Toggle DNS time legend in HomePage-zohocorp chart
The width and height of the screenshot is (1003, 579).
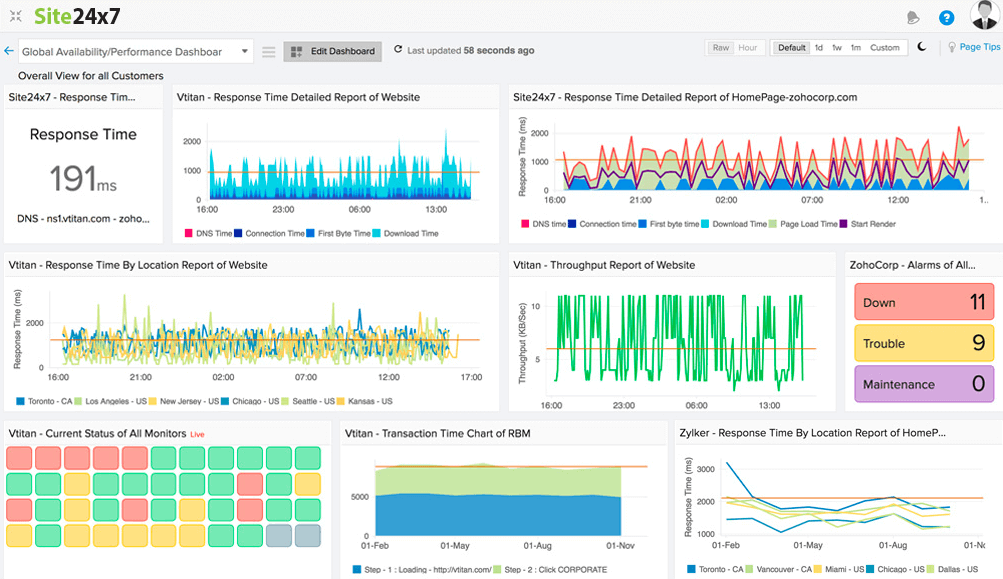(x=544, y=224)
